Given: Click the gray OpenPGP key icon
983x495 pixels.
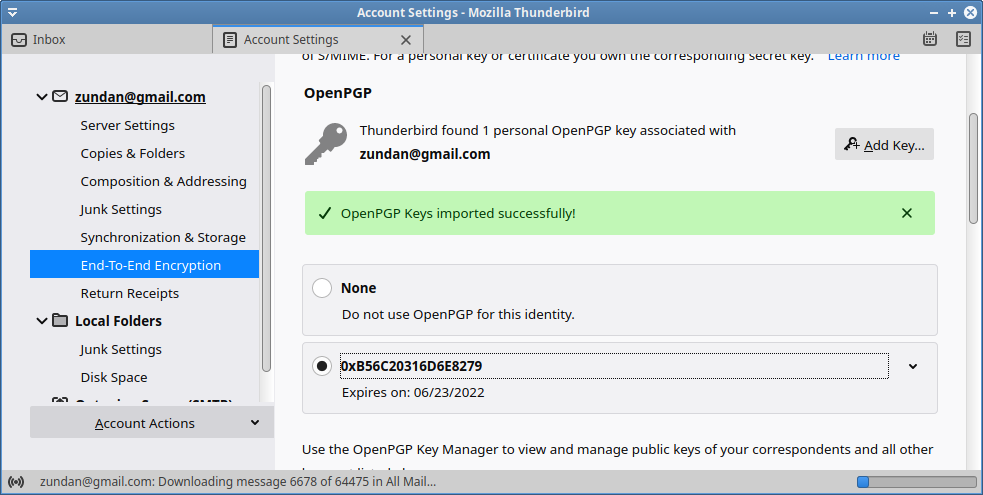Looking at the screenshot, I should pyautogui.click(x=326, y=143).
